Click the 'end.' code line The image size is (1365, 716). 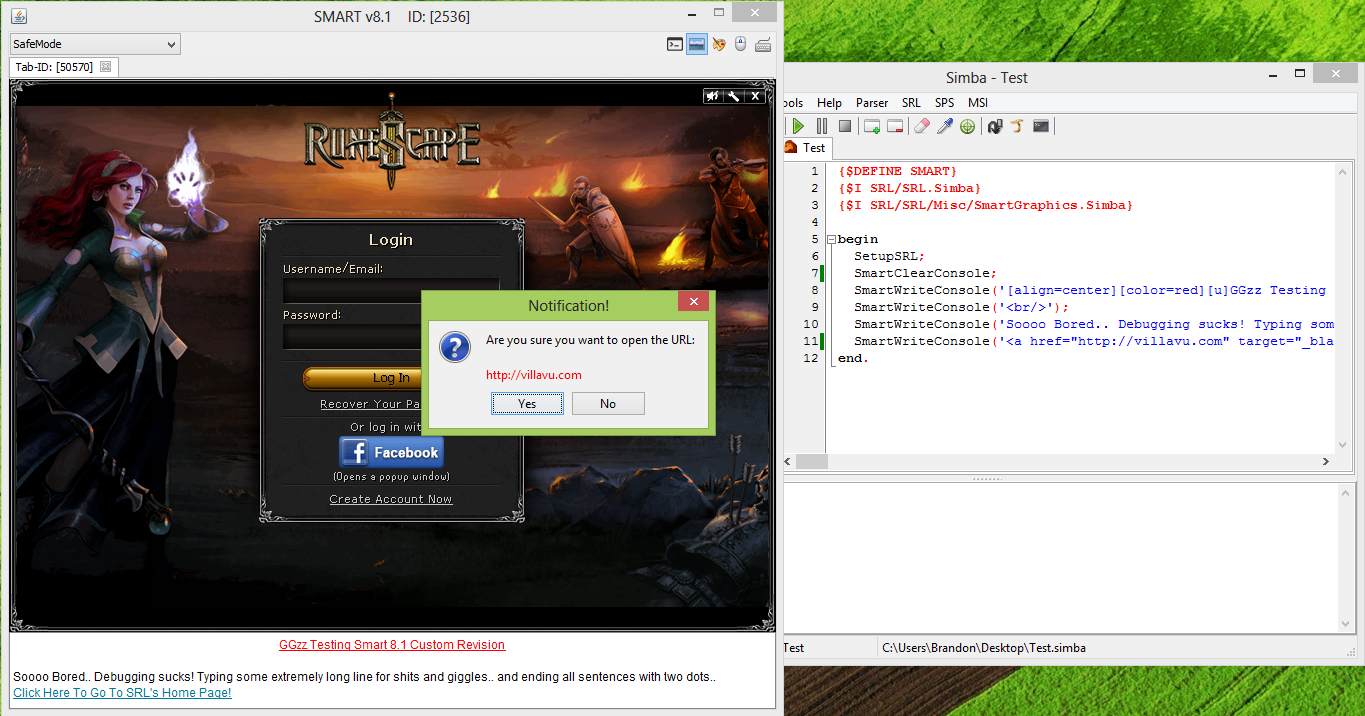(x=854, y=358)
